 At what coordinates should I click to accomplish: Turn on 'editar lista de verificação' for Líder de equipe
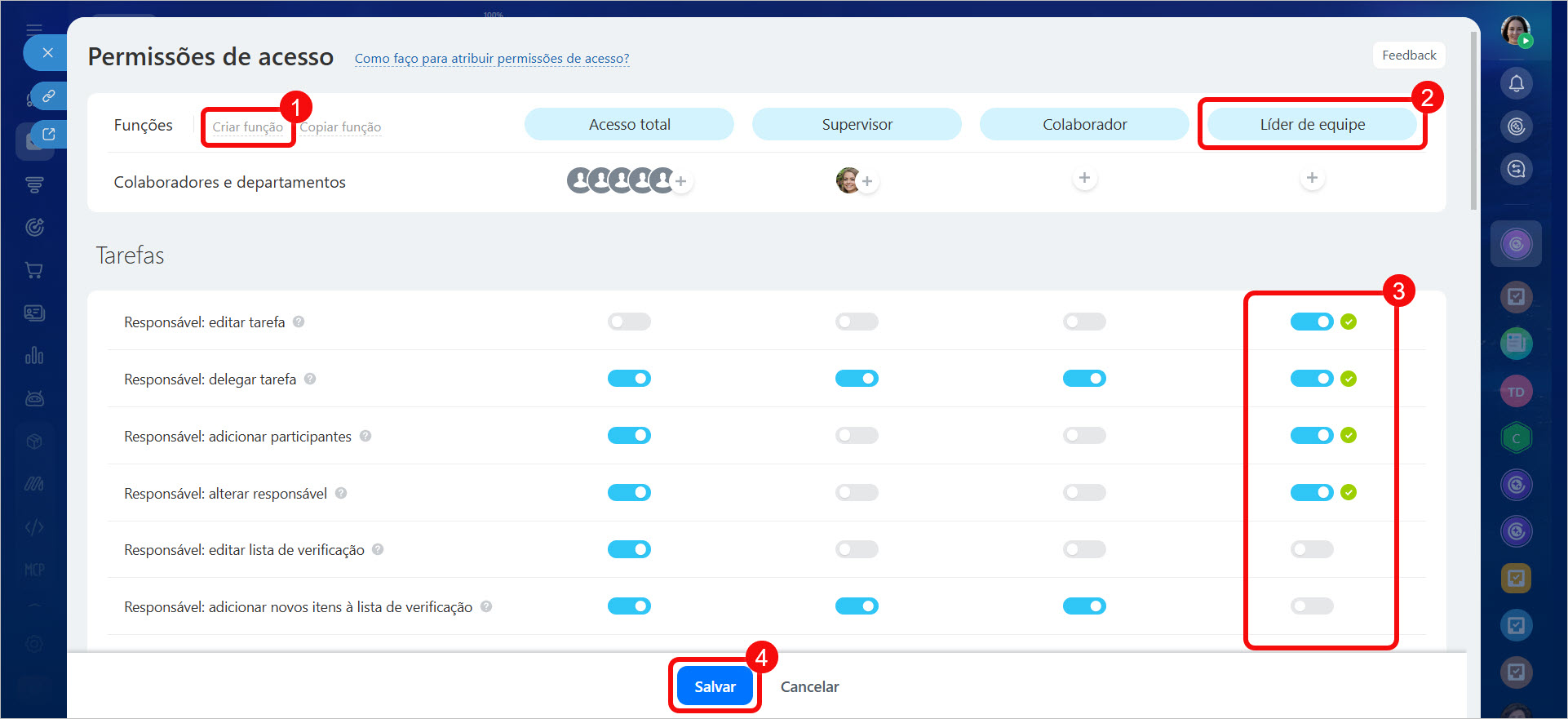coord(1312,549)
